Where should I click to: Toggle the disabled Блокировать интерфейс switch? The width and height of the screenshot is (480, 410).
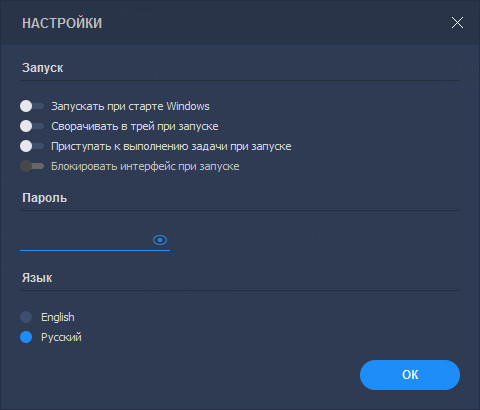pos(32,166)
